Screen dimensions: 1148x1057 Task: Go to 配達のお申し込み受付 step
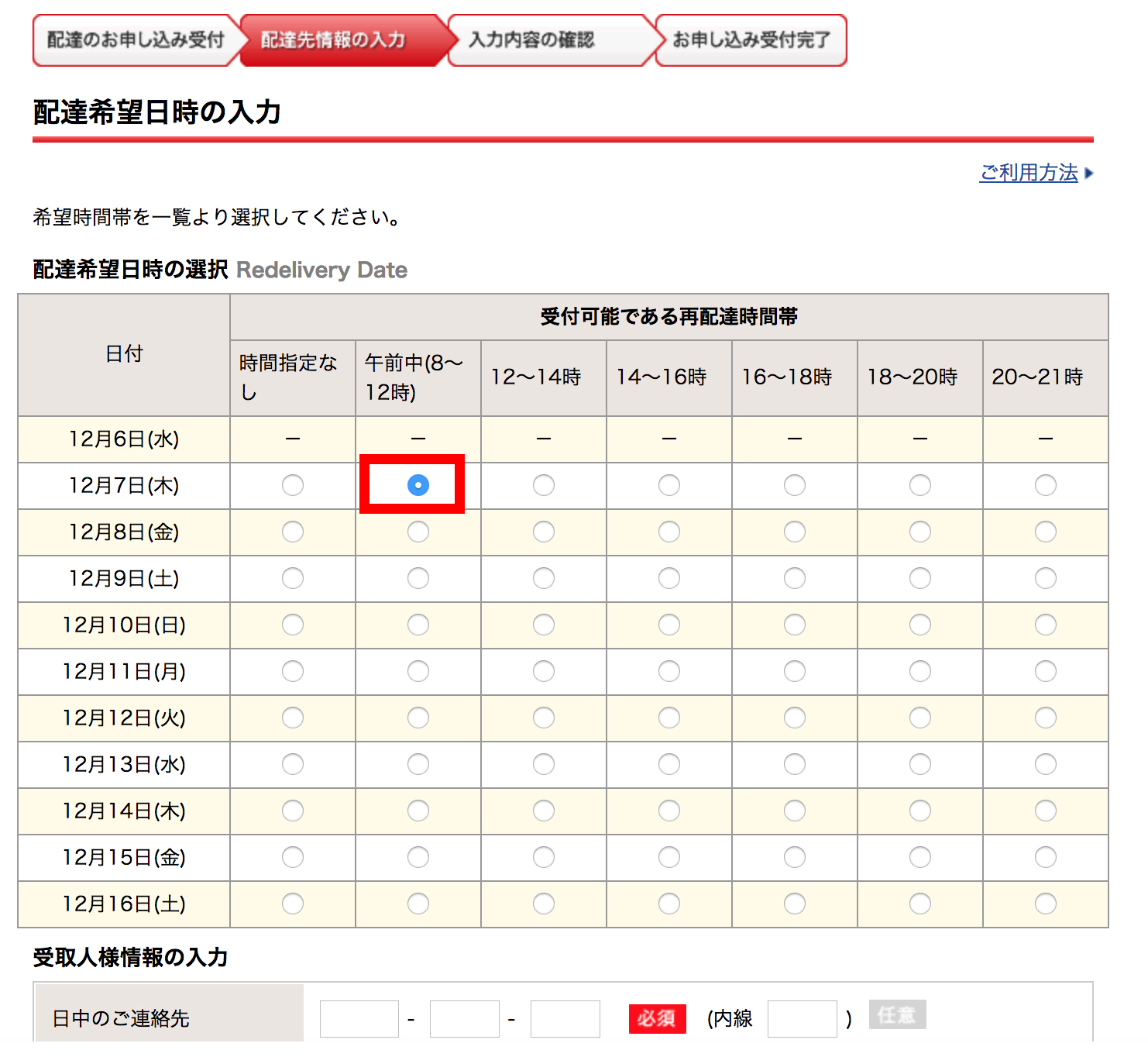(x=136, y=40)
